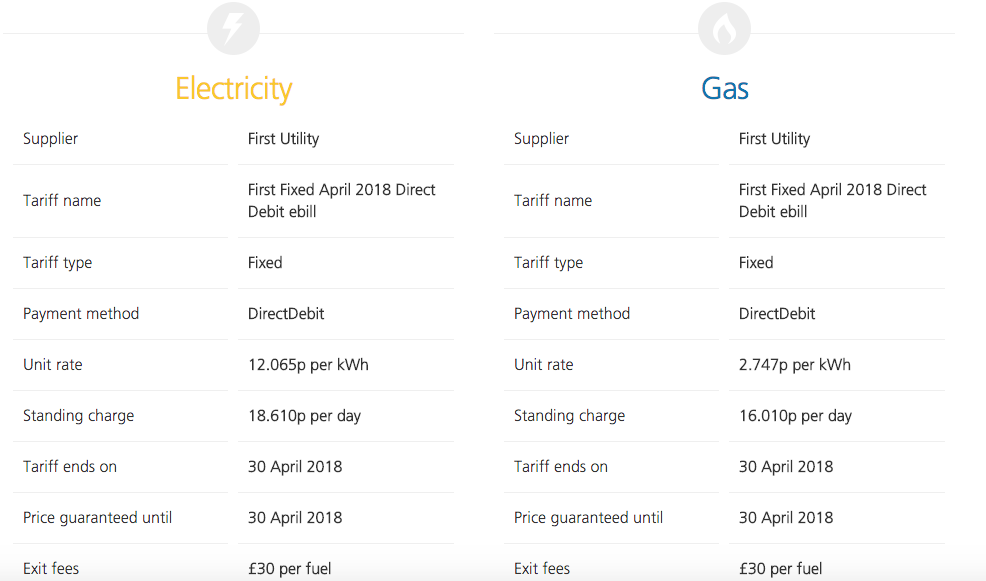The width and height of the screenshot is (986, 581).
Task: Click First Utility under Electricity supplier
Action: coord(283,138)
